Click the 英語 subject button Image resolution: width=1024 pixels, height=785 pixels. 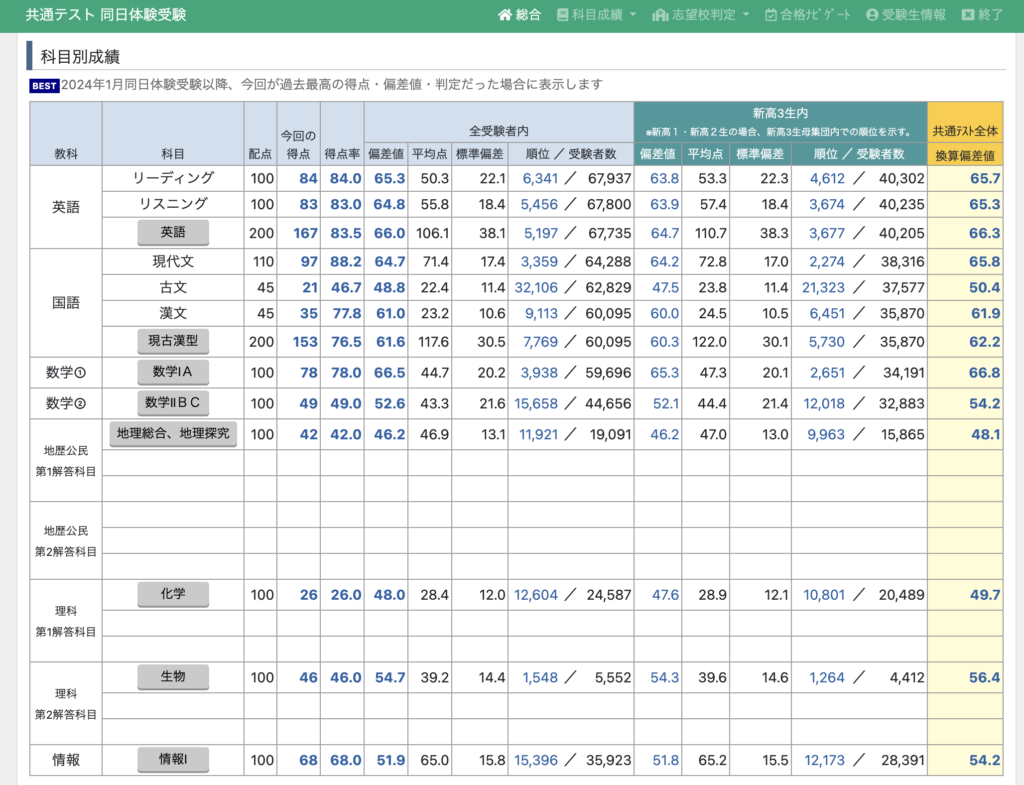point(173,232)
